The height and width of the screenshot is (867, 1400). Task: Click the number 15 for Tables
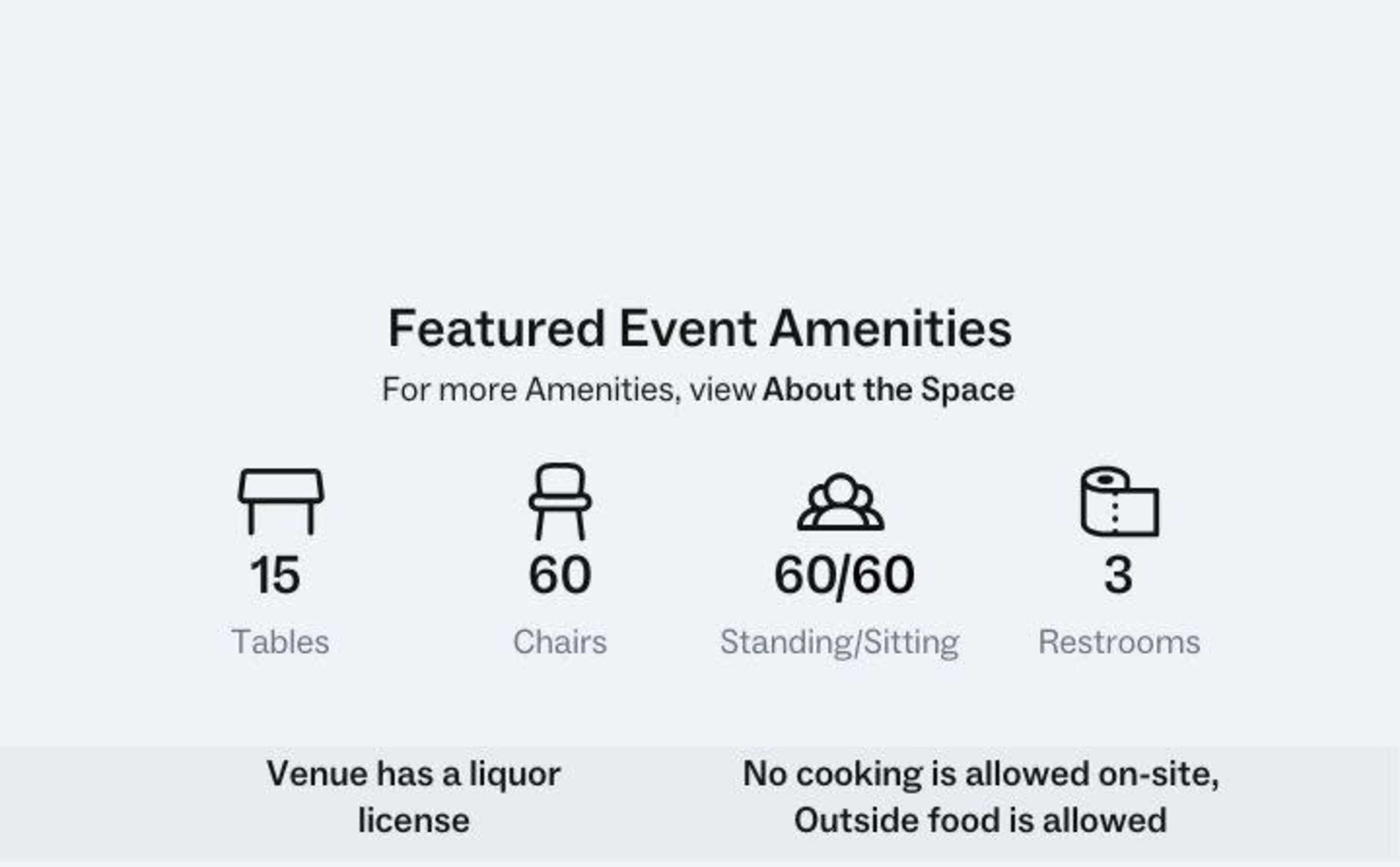tap(275, 575)
